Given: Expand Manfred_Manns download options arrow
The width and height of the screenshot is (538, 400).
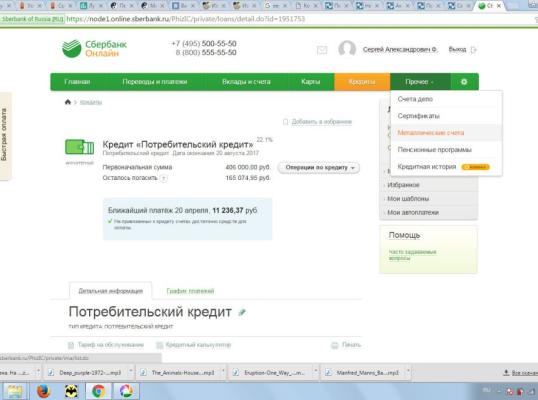Looking at the screenshot, I should tap(408, 372).
